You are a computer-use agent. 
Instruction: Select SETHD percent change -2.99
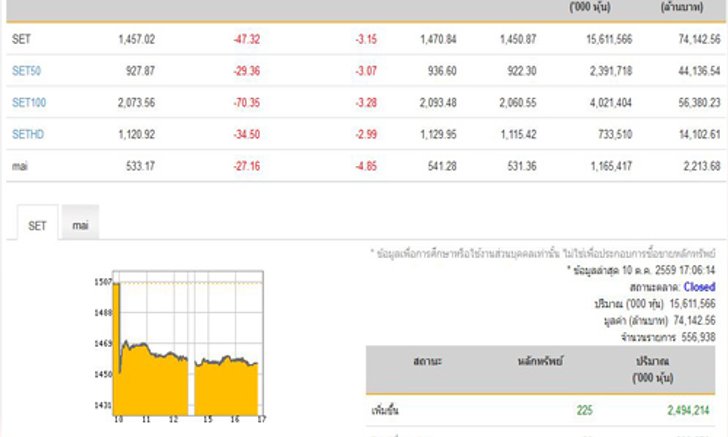pyautogui.click(x=366, y=134)
